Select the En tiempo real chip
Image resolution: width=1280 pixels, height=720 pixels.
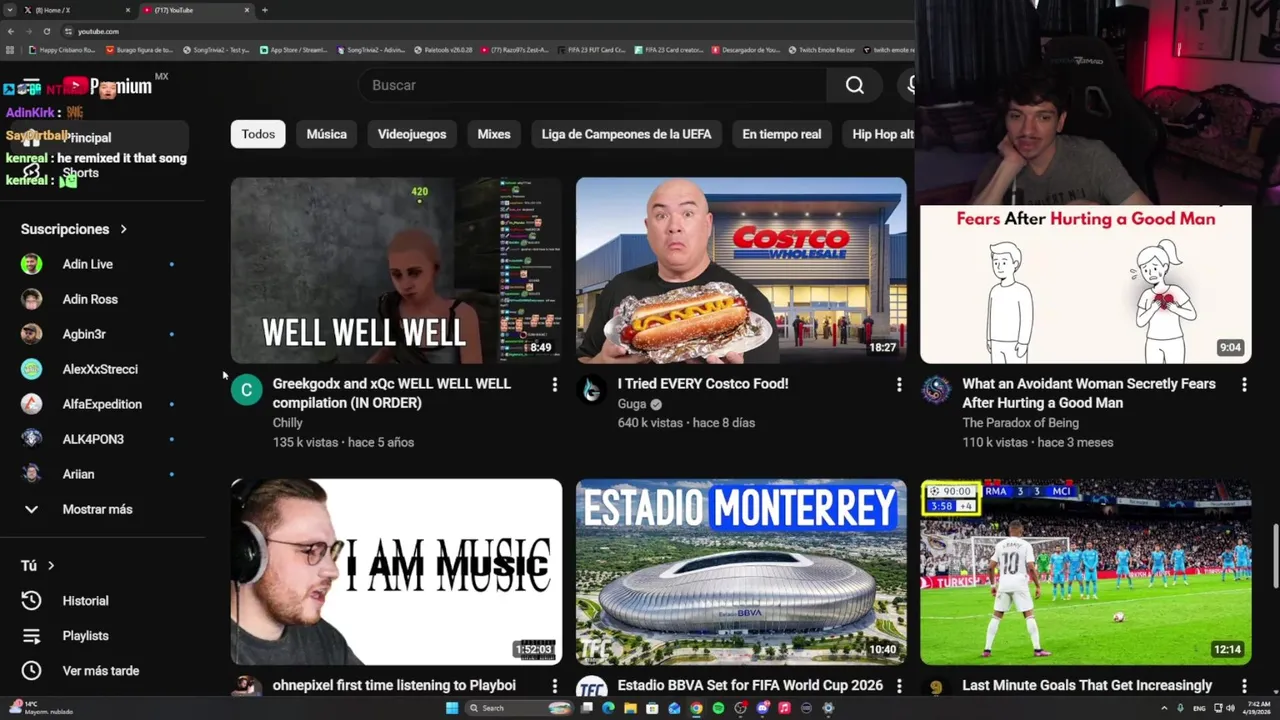pyautogui.click(x=782, y=134)
